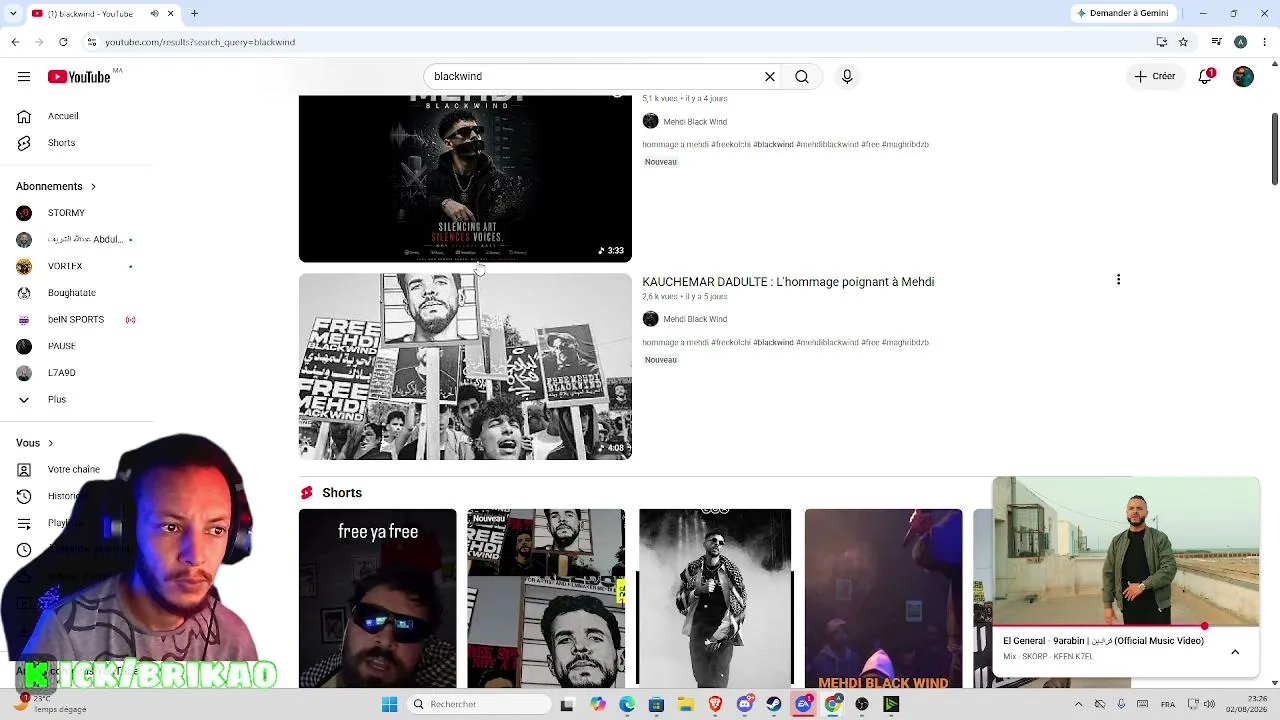Screen dimensions: 1280x720
Task: Go back to previous page in browser
Action: coord(15,42)
